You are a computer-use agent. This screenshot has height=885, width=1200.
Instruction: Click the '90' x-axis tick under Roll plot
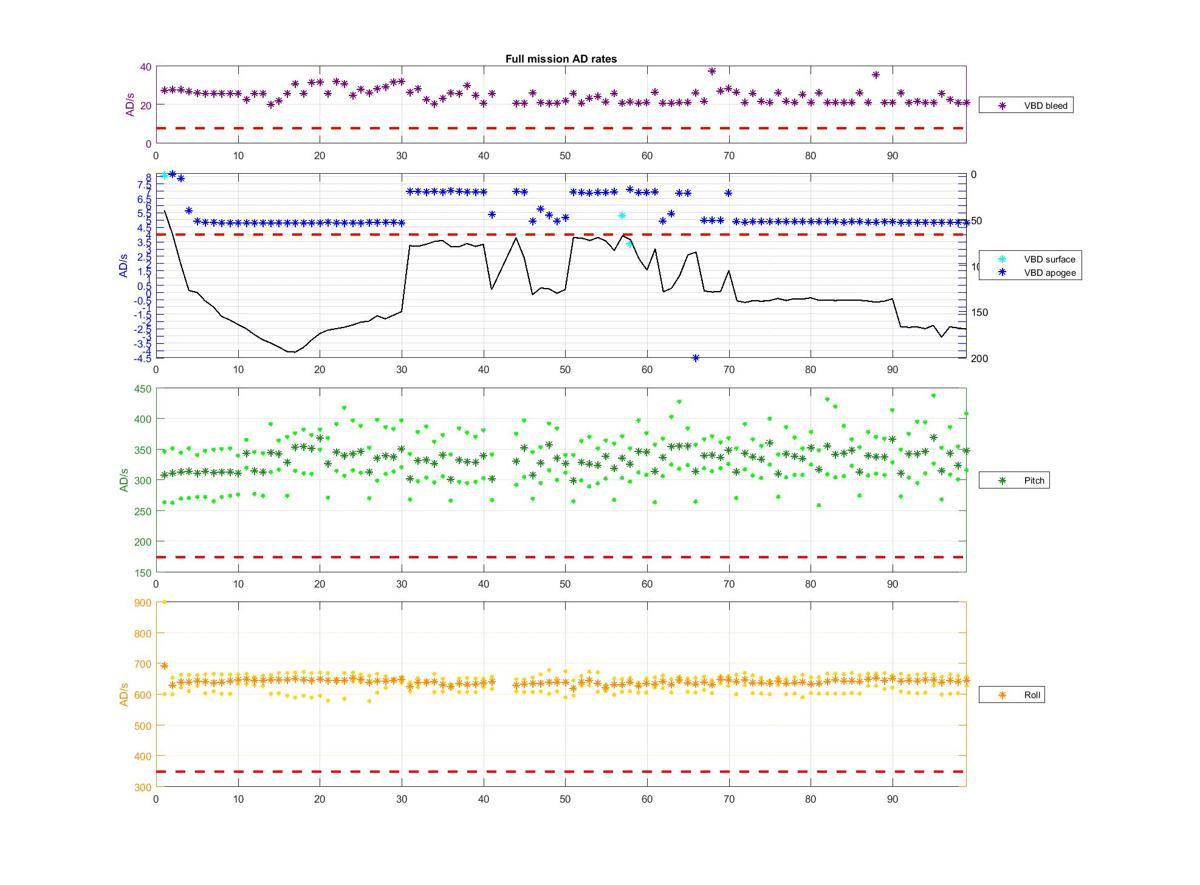[893, 799]
